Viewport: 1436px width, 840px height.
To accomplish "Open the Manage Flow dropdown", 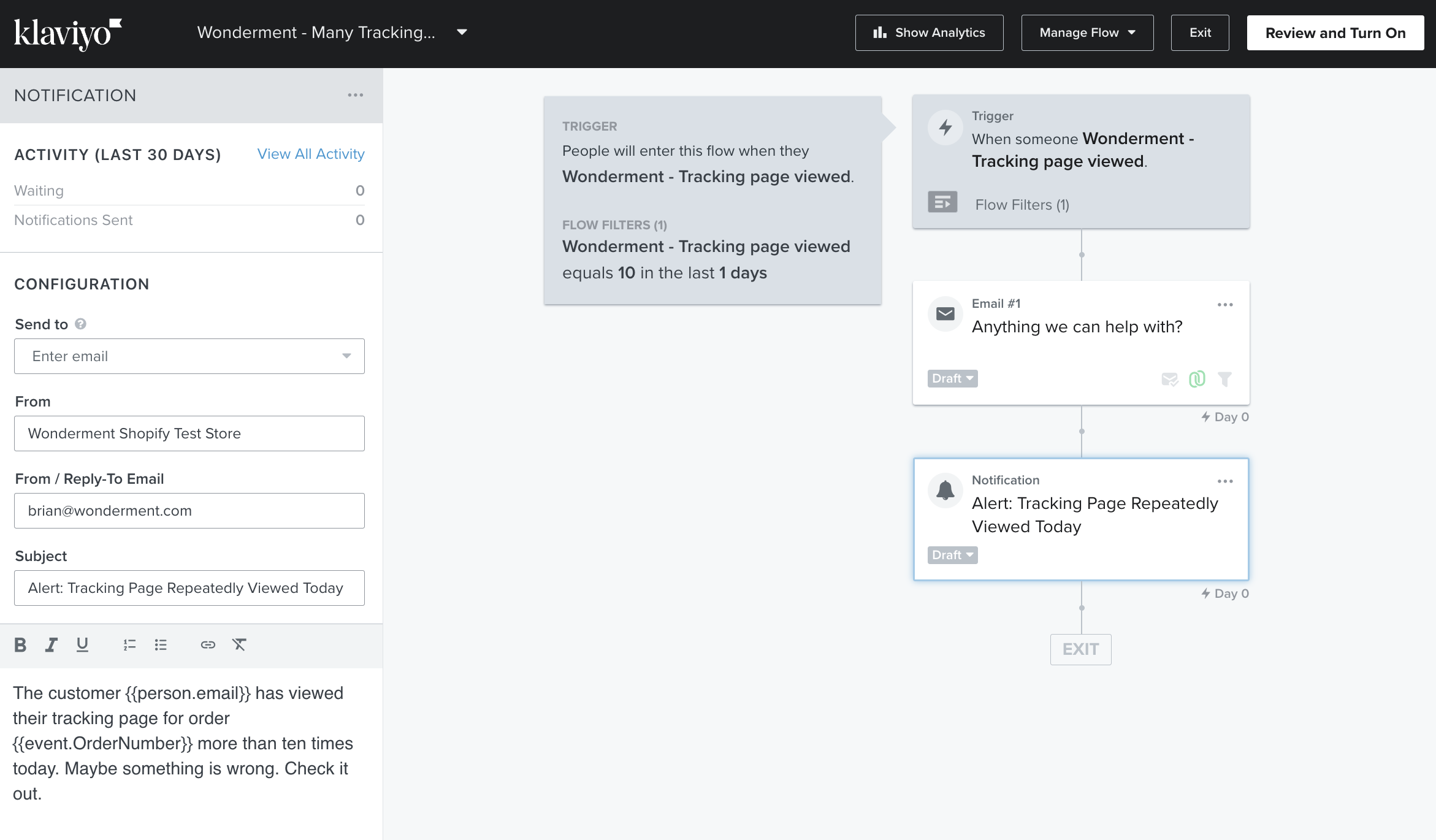I will click(x=1087, y=32).
